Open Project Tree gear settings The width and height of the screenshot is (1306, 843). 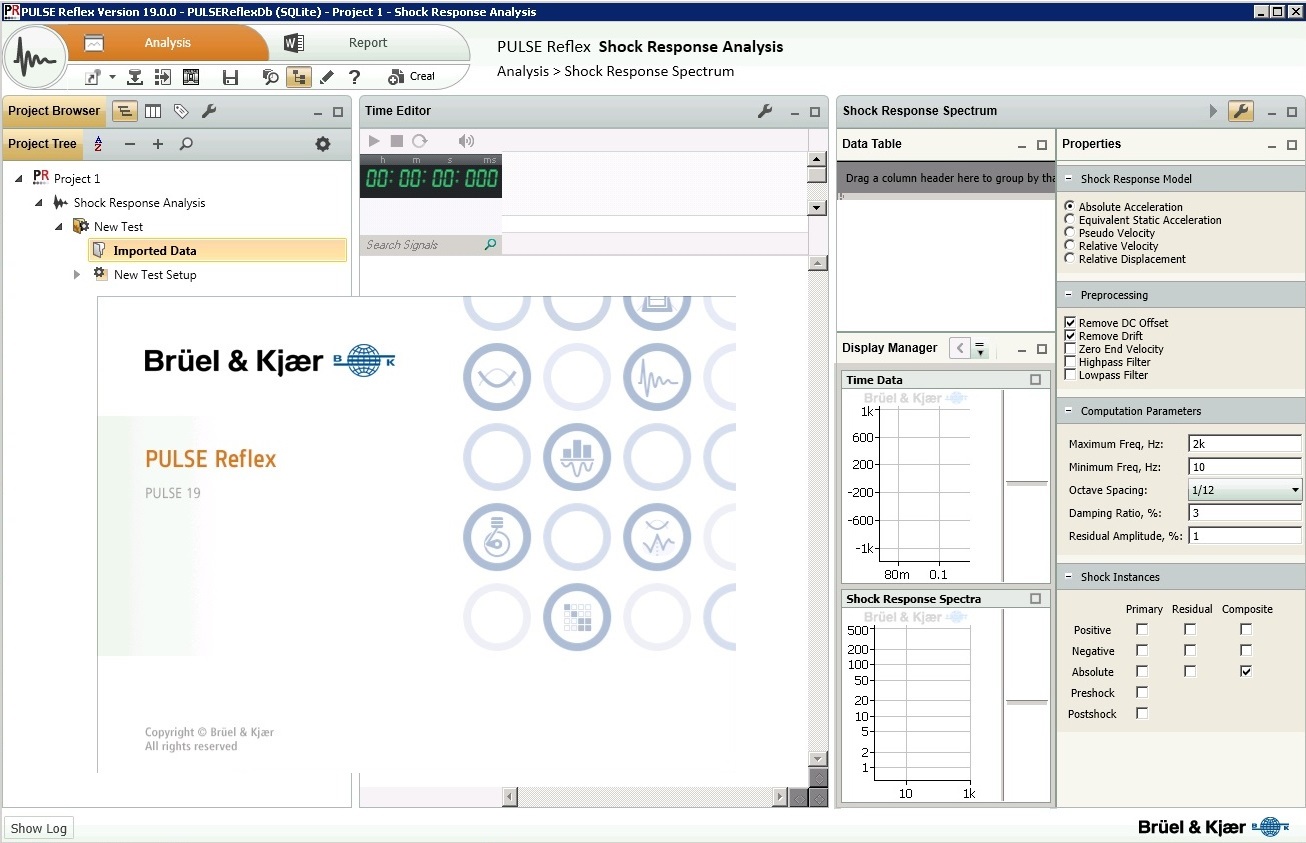[323, 144]
